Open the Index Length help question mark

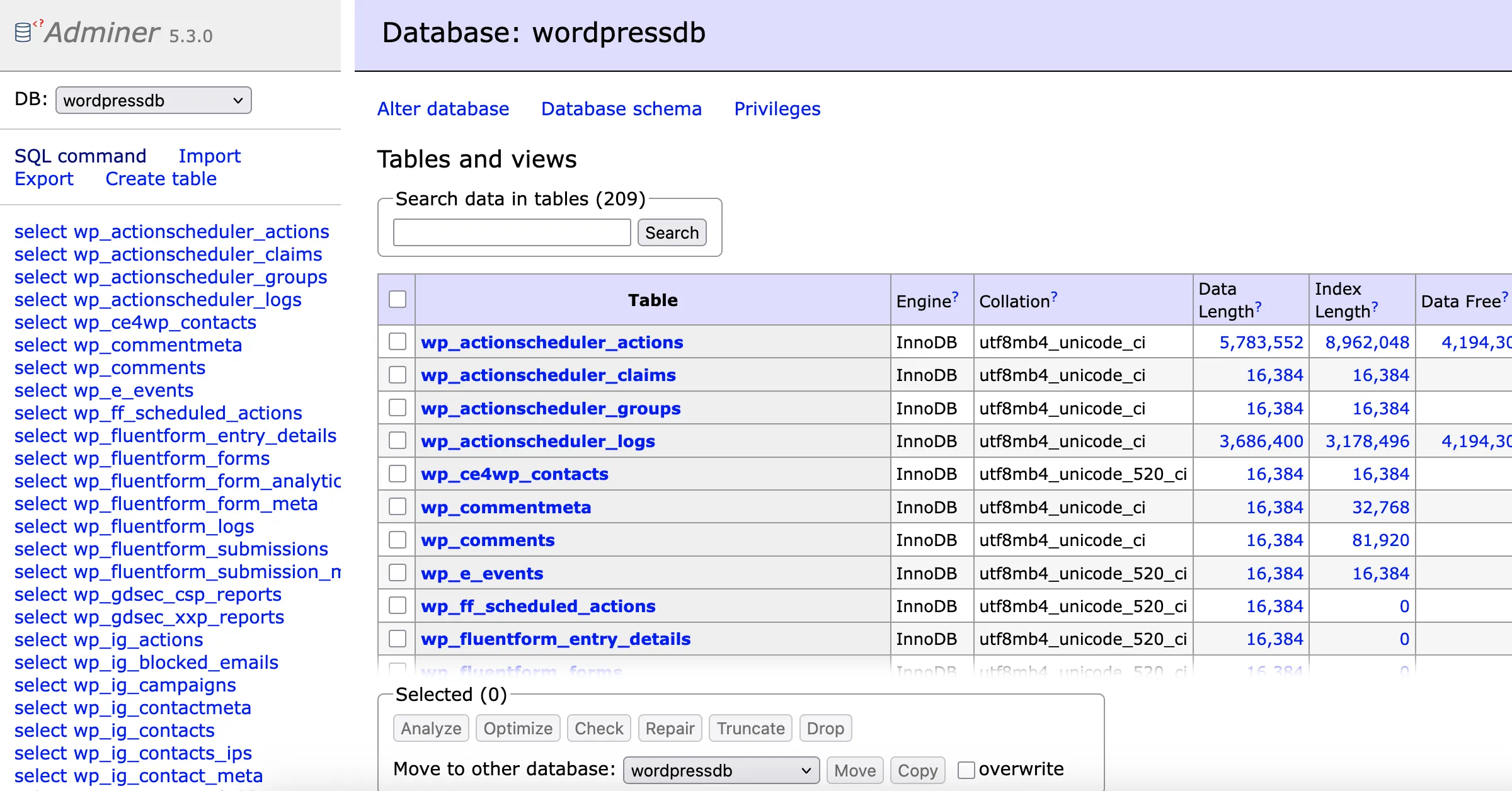click(1375, 307)
